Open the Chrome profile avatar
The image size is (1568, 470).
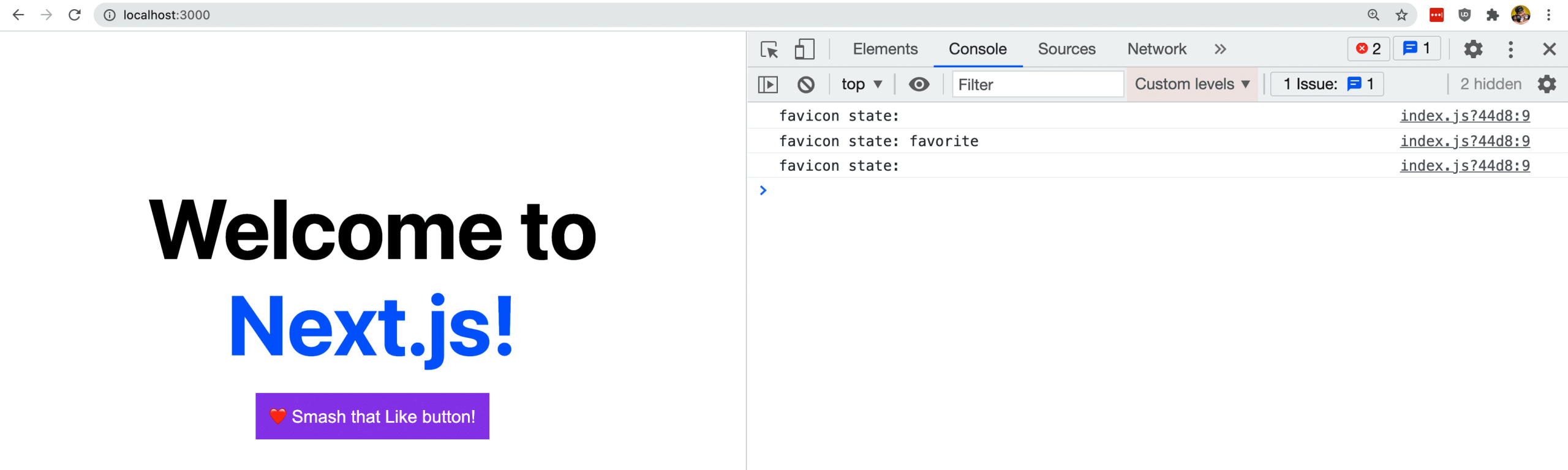point(1521,15)
